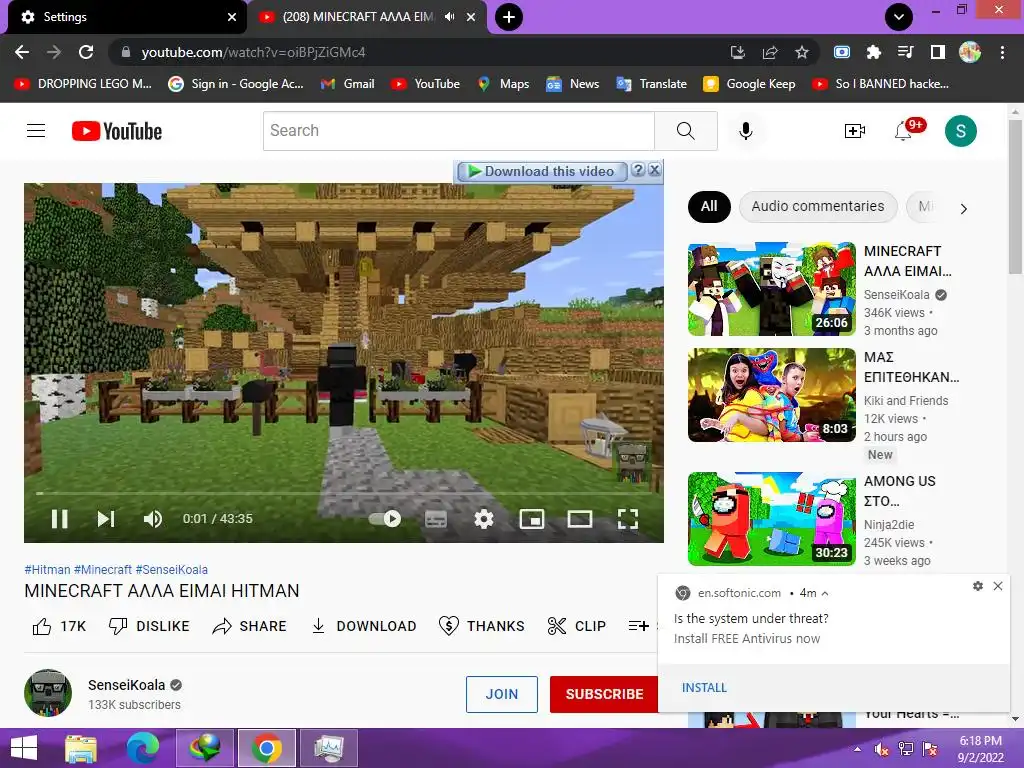Image resolution: width=1024 pixels, height=768 pixels.
Task: Save video to playlist icon
Action: click(x=638, y=626)
